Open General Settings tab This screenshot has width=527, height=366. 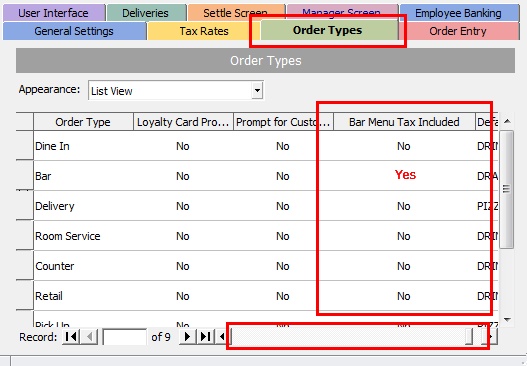coord(74,31)
